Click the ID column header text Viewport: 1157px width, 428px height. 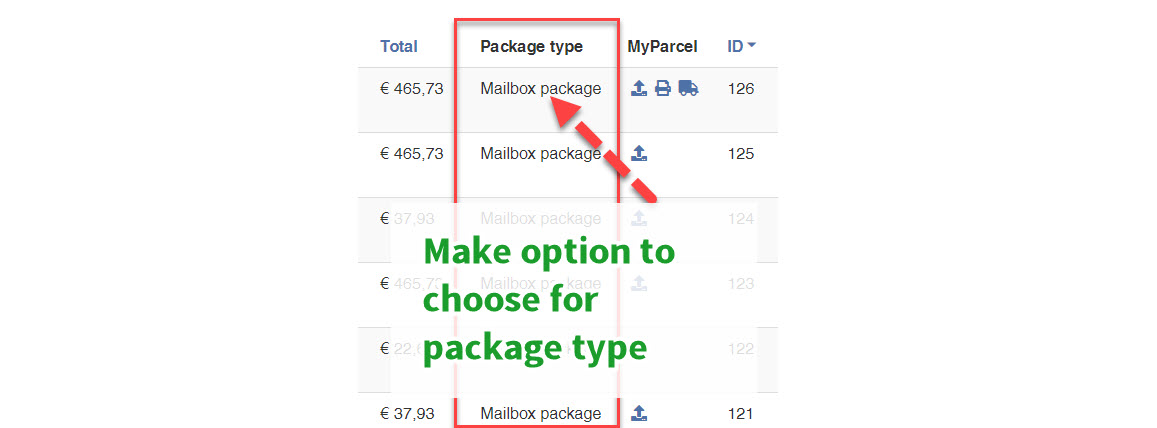[x=735, y=46]
